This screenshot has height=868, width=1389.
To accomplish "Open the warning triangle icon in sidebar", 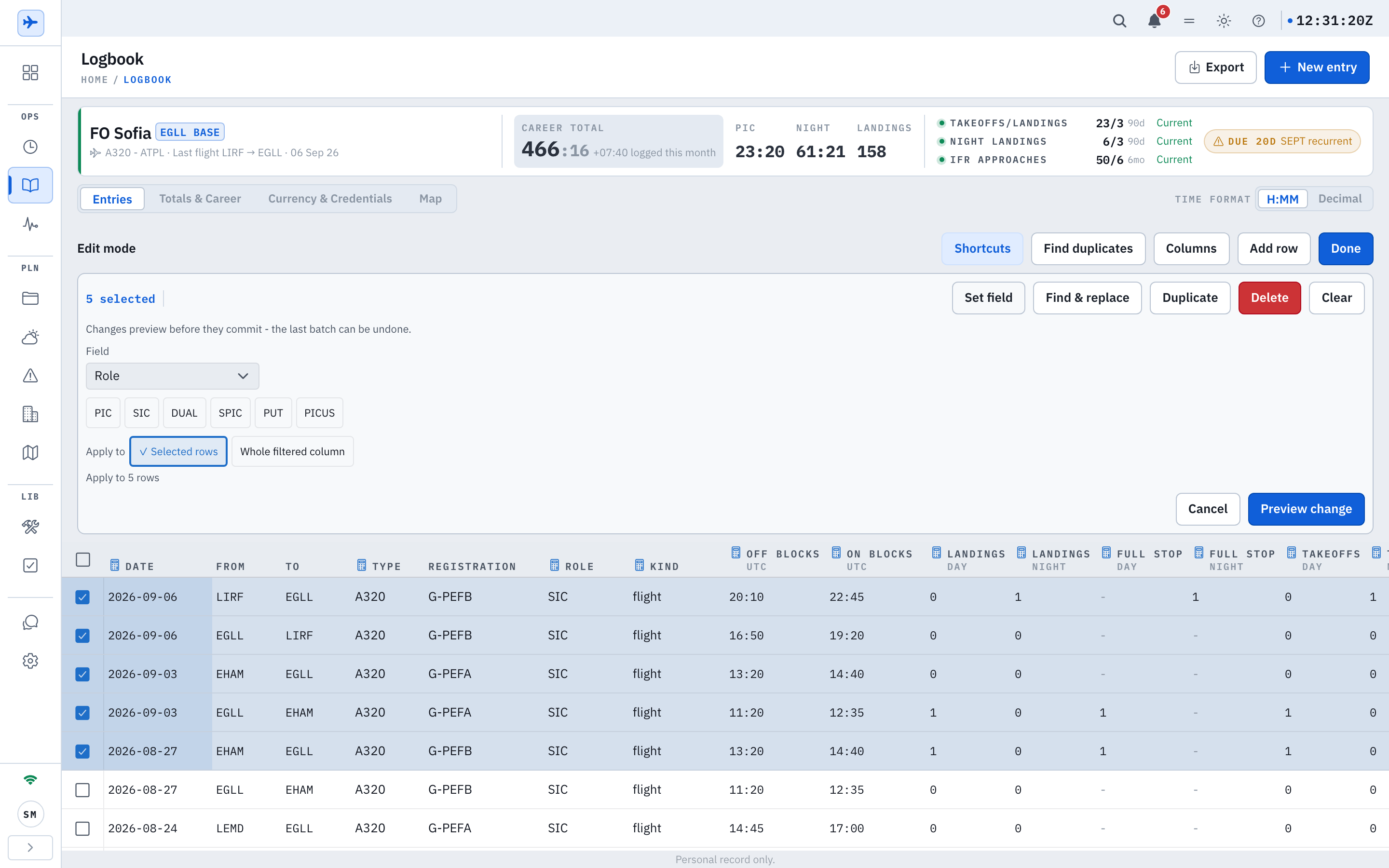I will click(30, 376).
